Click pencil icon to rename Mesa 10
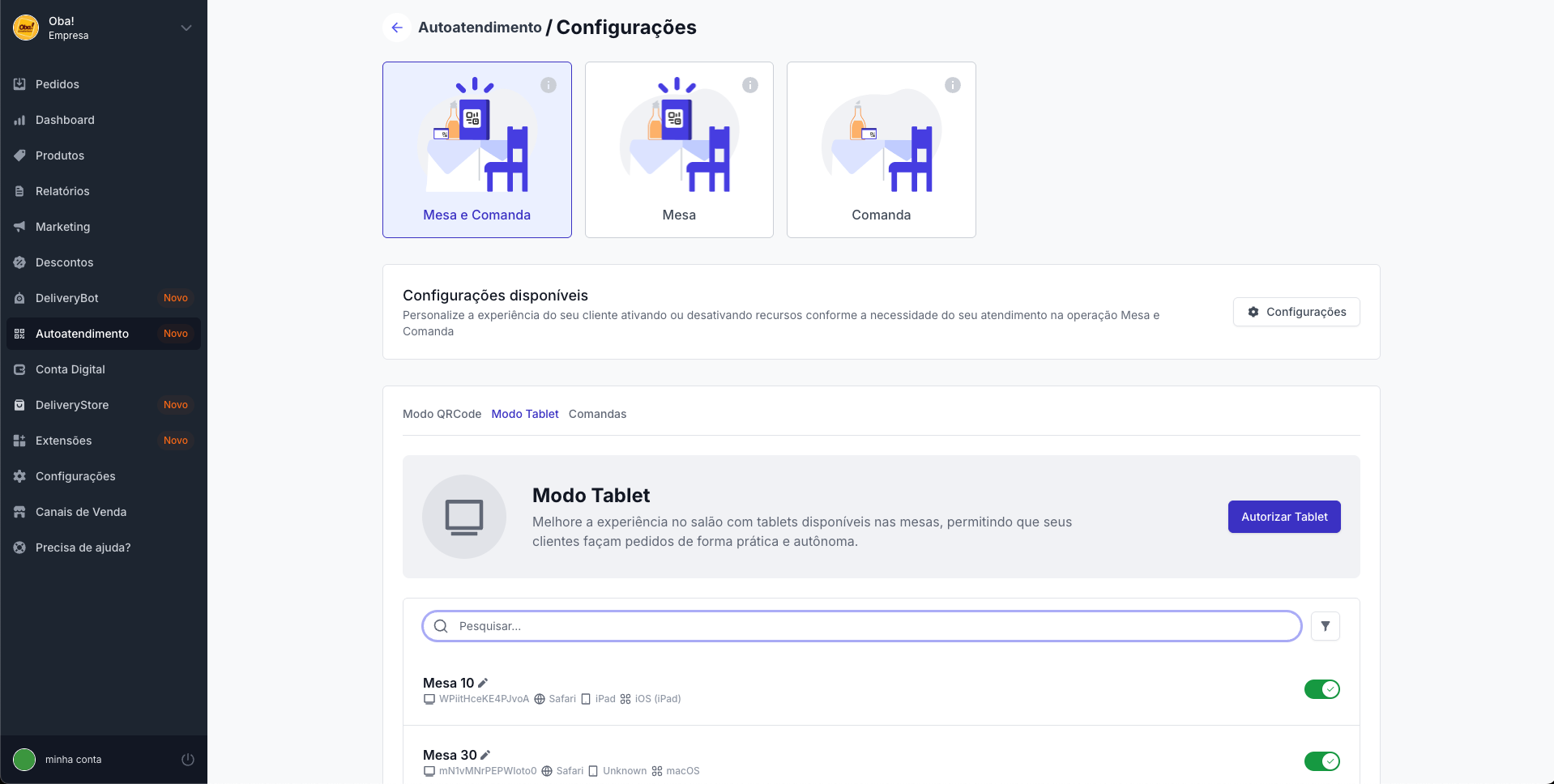Image resolution: width=1554 pixels, height=784 pixels. pyautogui.click(x=483, y=683)
